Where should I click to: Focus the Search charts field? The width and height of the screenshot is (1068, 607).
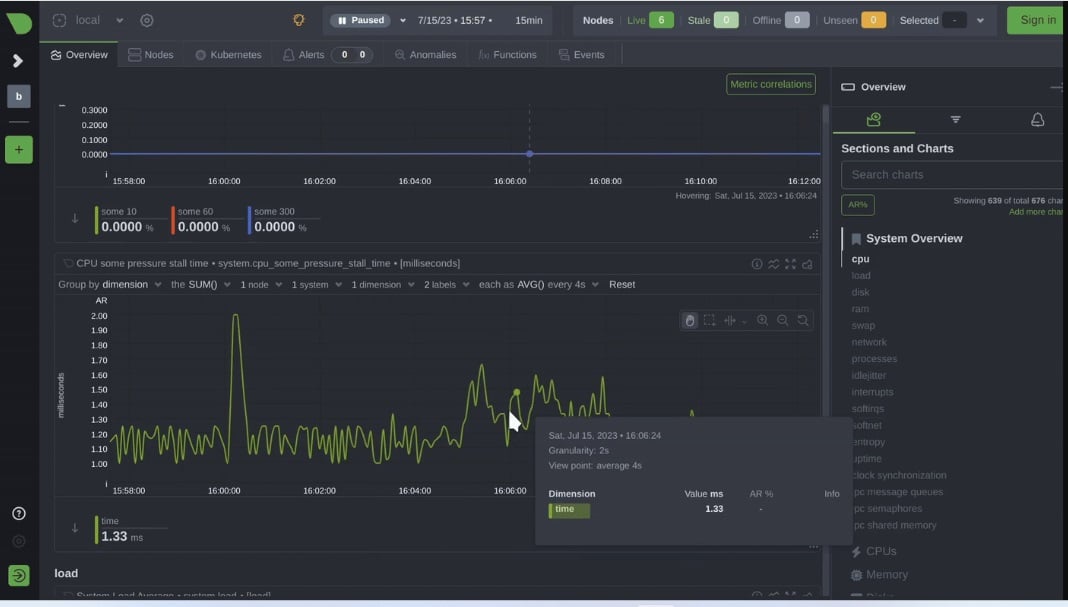954,175
